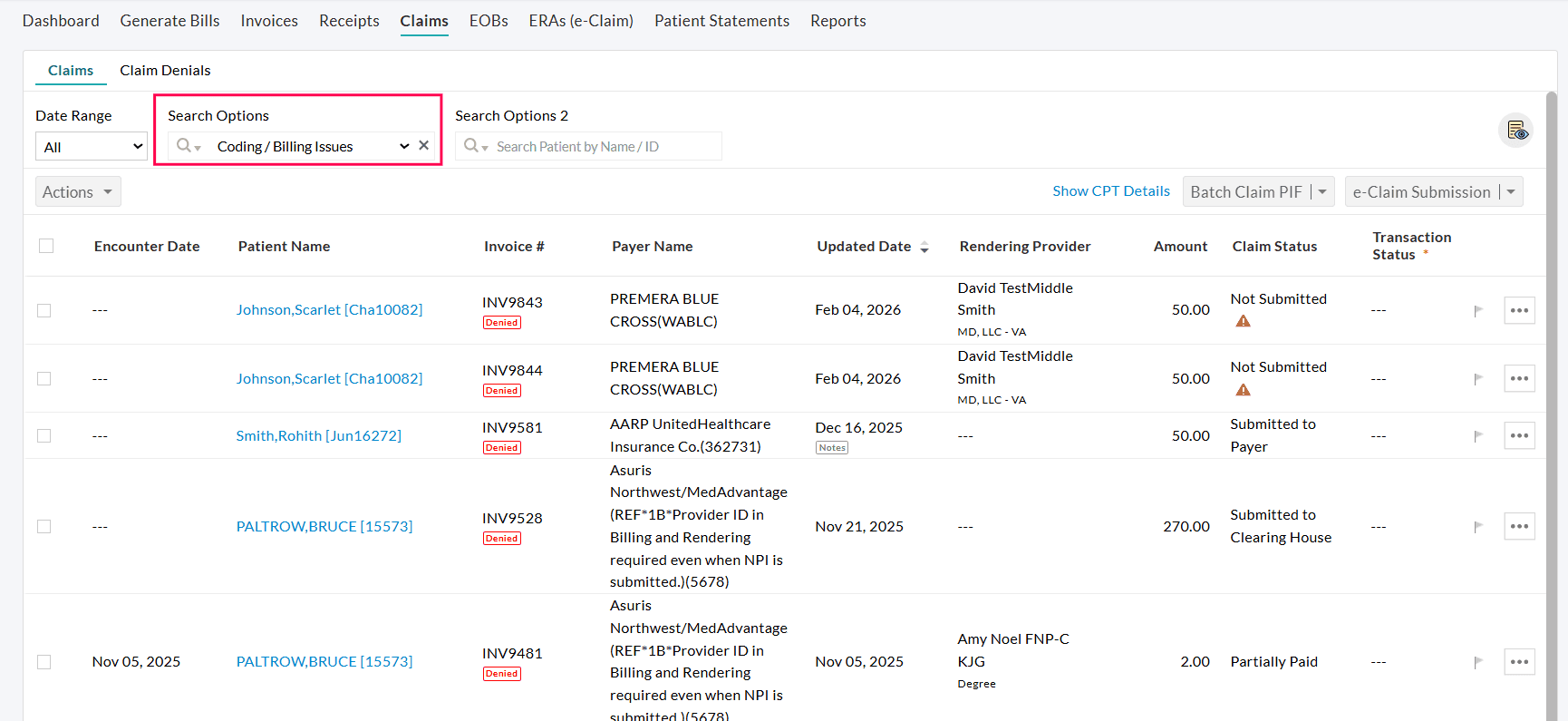
Task: Click warning icon under INV9843 Not Submitted
Action: click(x=1243, y=321)
